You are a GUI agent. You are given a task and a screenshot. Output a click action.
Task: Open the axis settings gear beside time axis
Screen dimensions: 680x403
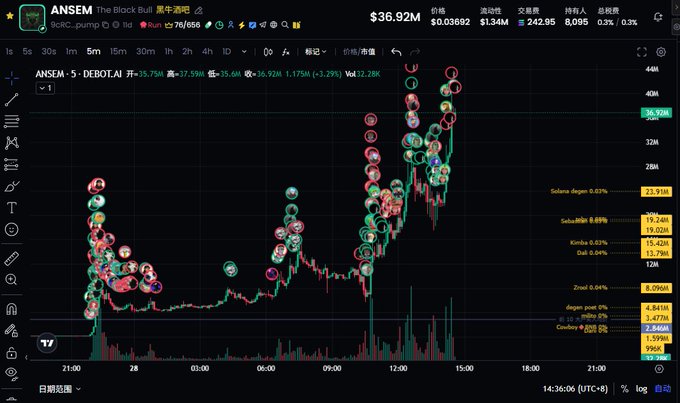(x=659, y=369)
